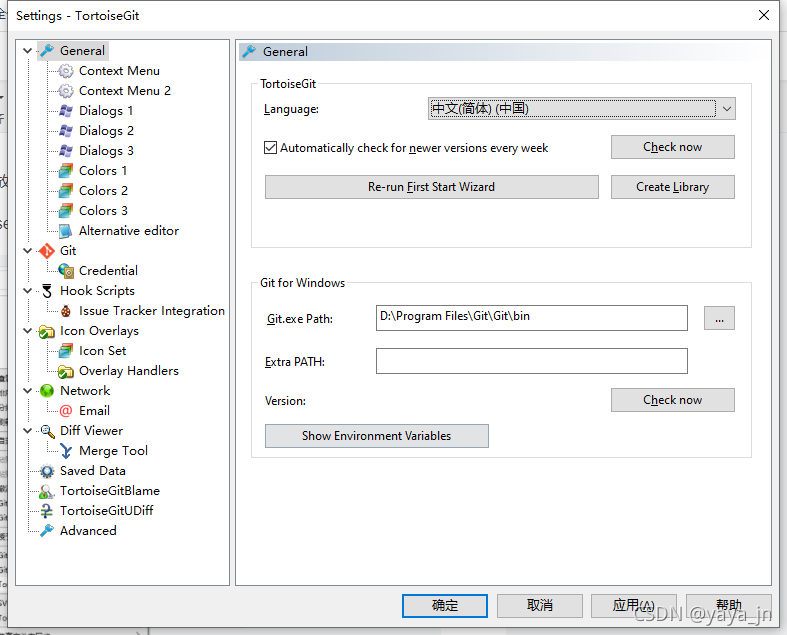Collapse the Network tree node
Viewport: 787px width, 635px height.
click(x=28, y=391)
